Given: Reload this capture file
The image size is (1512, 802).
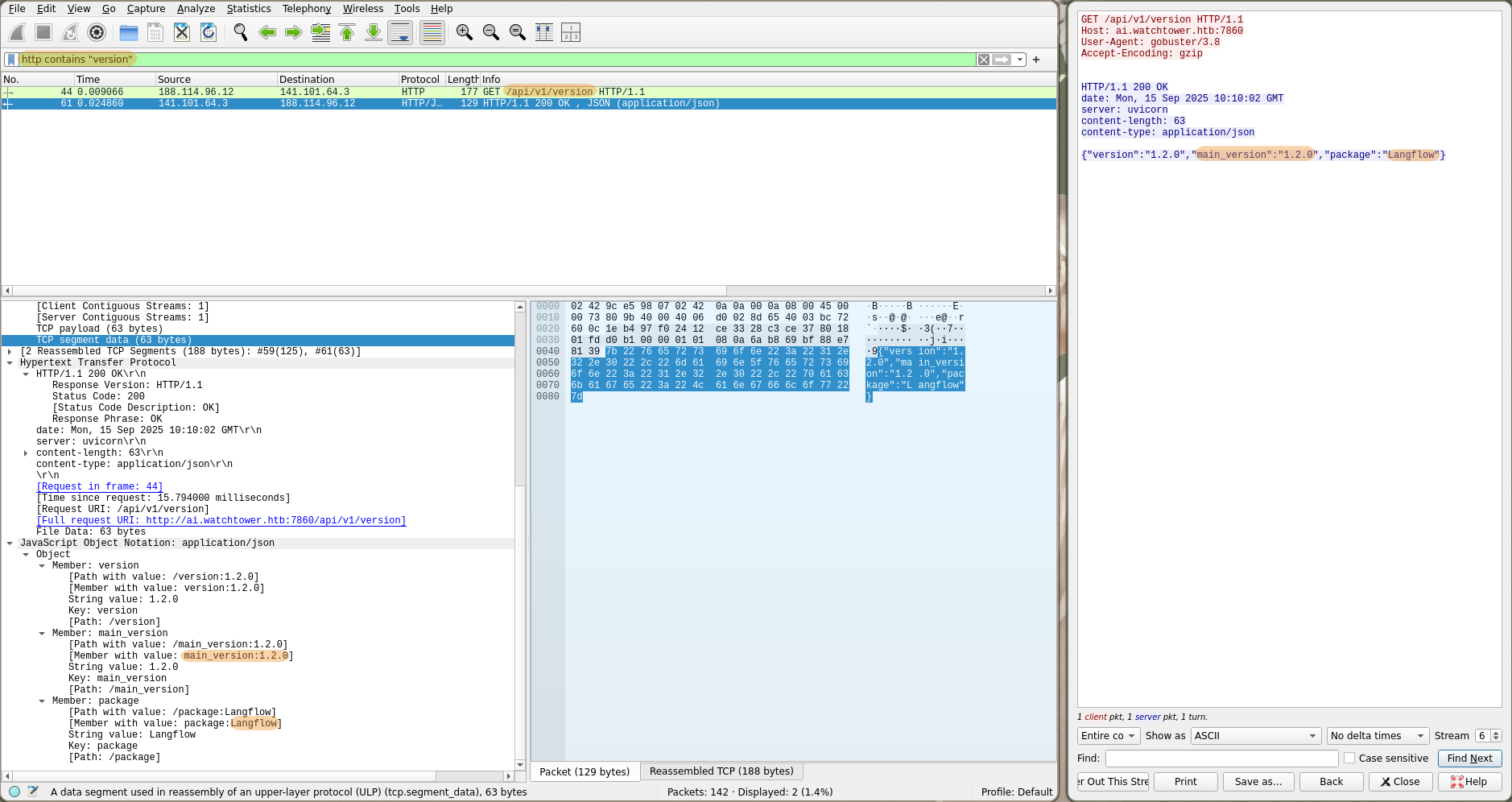Looking at the screenshot, I should (x=209, y=32).
